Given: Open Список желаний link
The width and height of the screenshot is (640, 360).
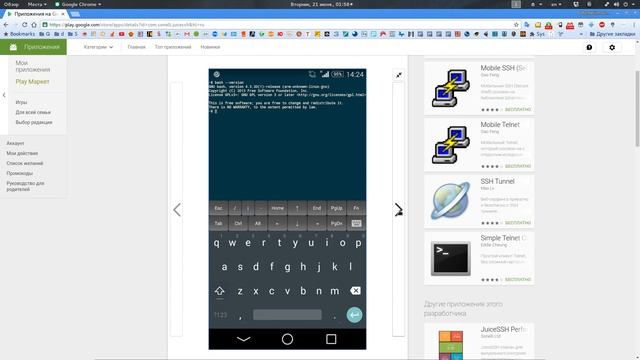Looking at the screenshot, I should pos(24,163).
